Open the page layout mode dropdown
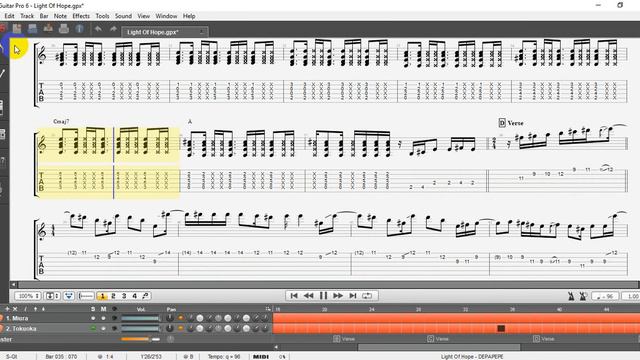 [x=52, y=296]
